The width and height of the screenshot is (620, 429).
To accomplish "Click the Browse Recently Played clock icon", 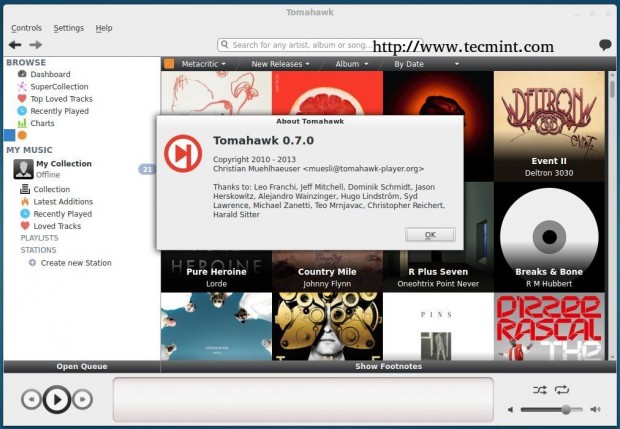I will [x=22, y=111].
